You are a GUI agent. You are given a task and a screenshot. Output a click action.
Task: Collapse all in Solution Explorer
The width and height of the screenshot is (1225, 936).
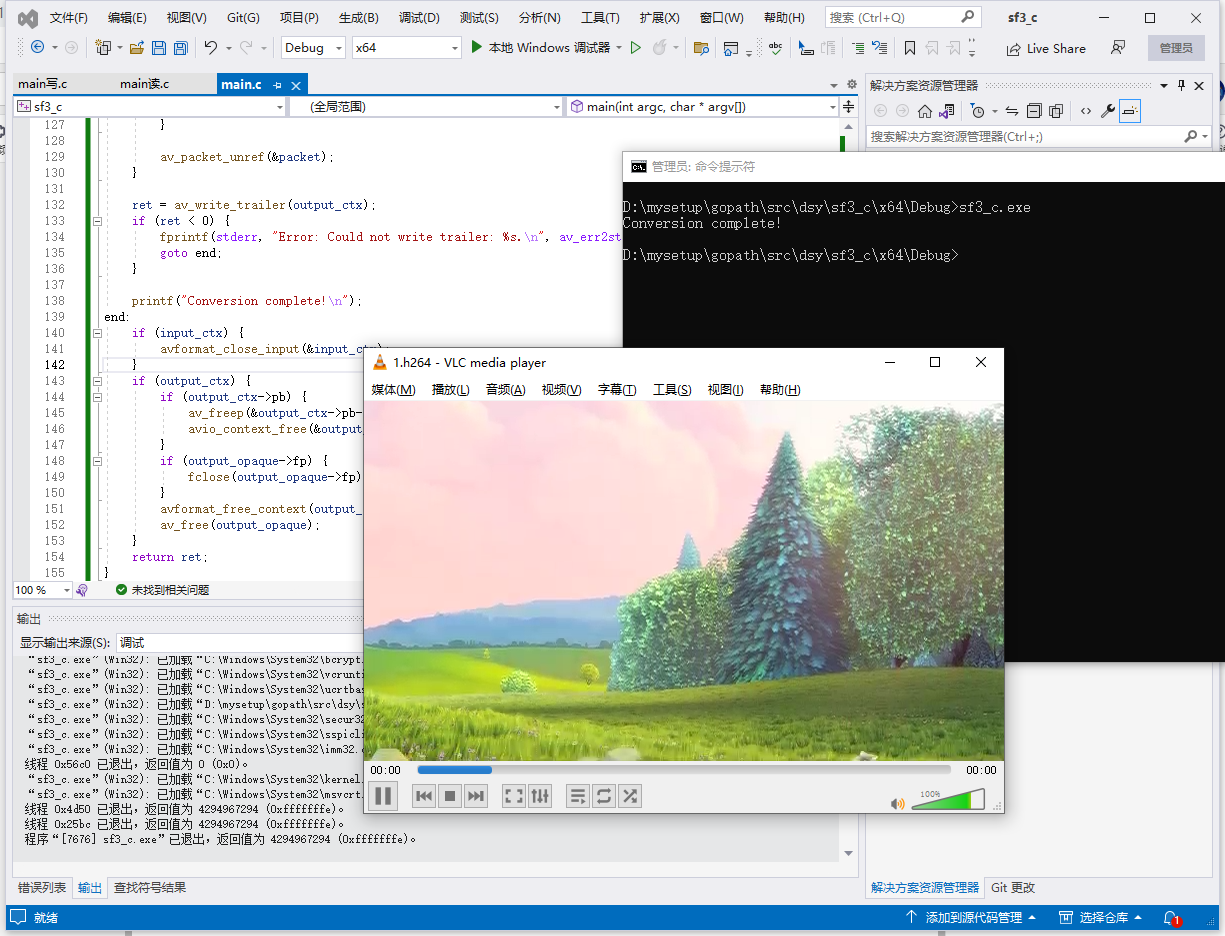[1034, 111]
